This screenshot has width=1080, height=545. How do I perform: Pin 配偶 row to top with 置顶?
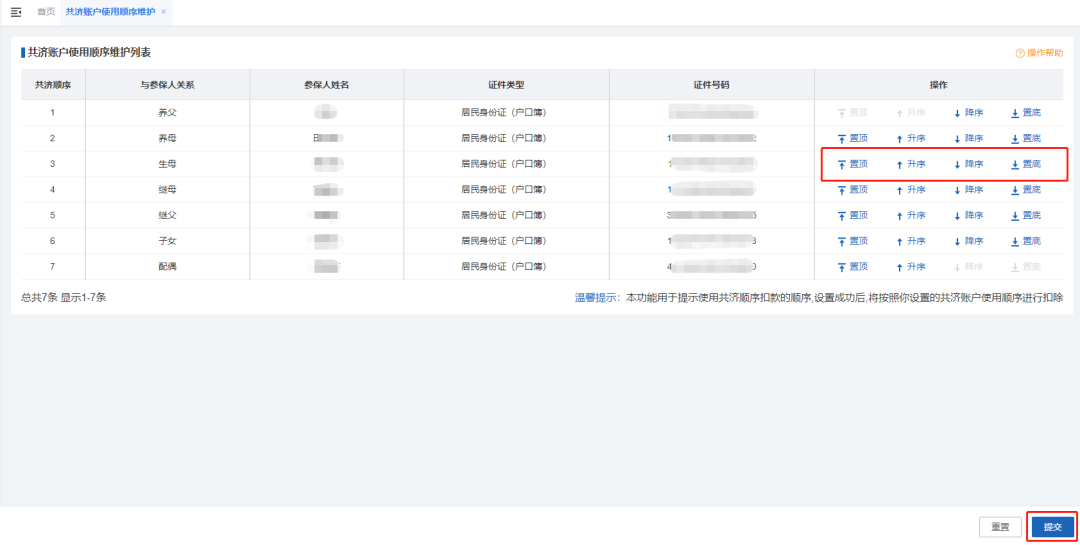(853, 267)
